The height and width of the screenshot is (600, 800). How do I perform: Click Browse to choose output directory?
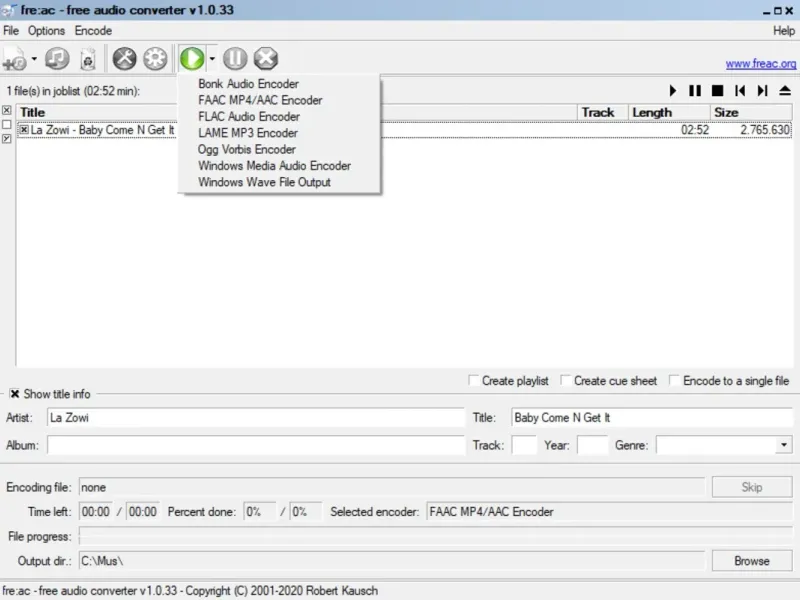(752, 561)
